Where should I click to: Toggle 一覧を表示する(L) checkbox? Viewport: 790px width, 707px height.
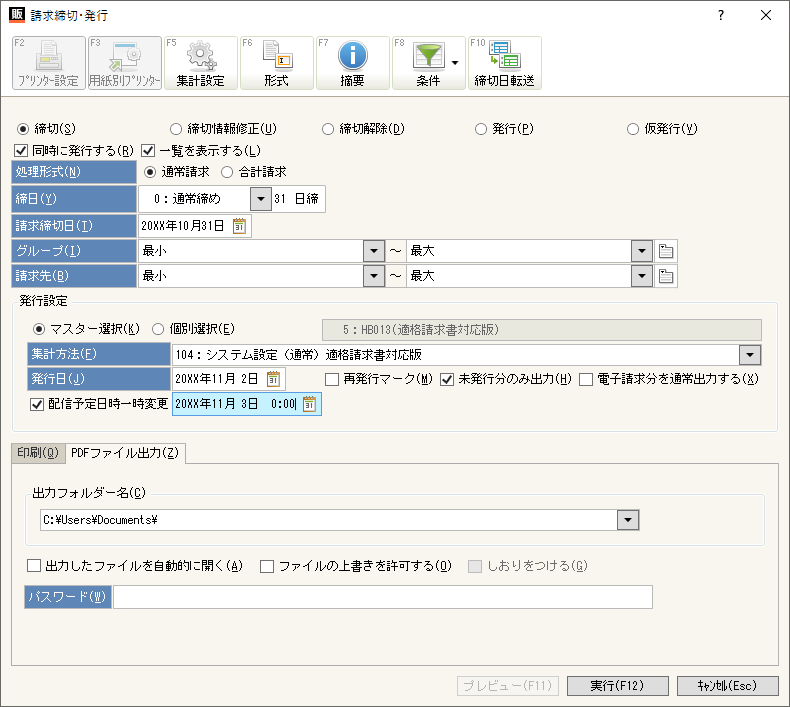[148, 150]
